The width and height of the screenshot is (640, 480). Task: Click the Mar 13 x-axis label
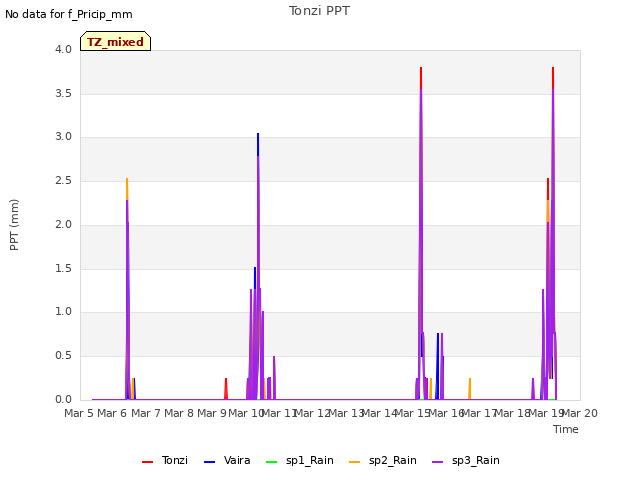tap(346, 413)
